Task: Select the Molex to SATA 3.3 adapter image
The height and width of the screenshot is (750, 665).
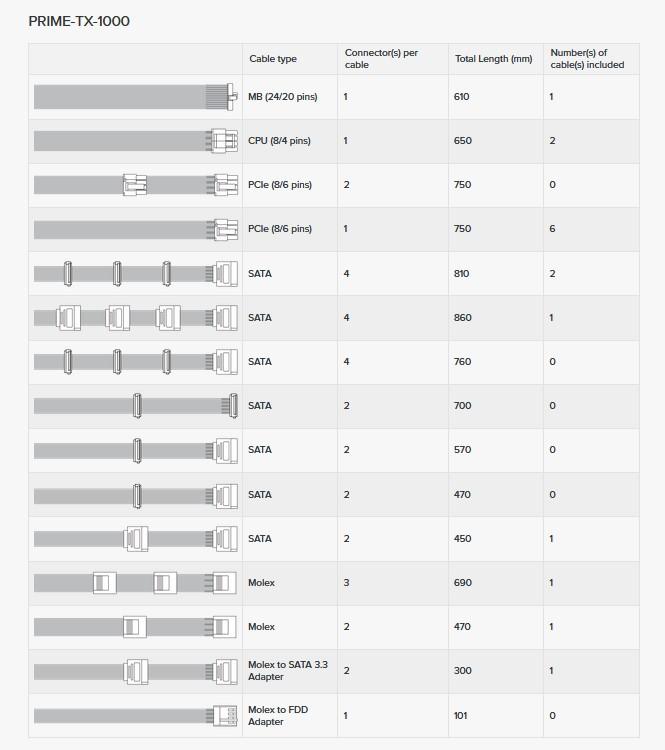Action: point(136,671)
